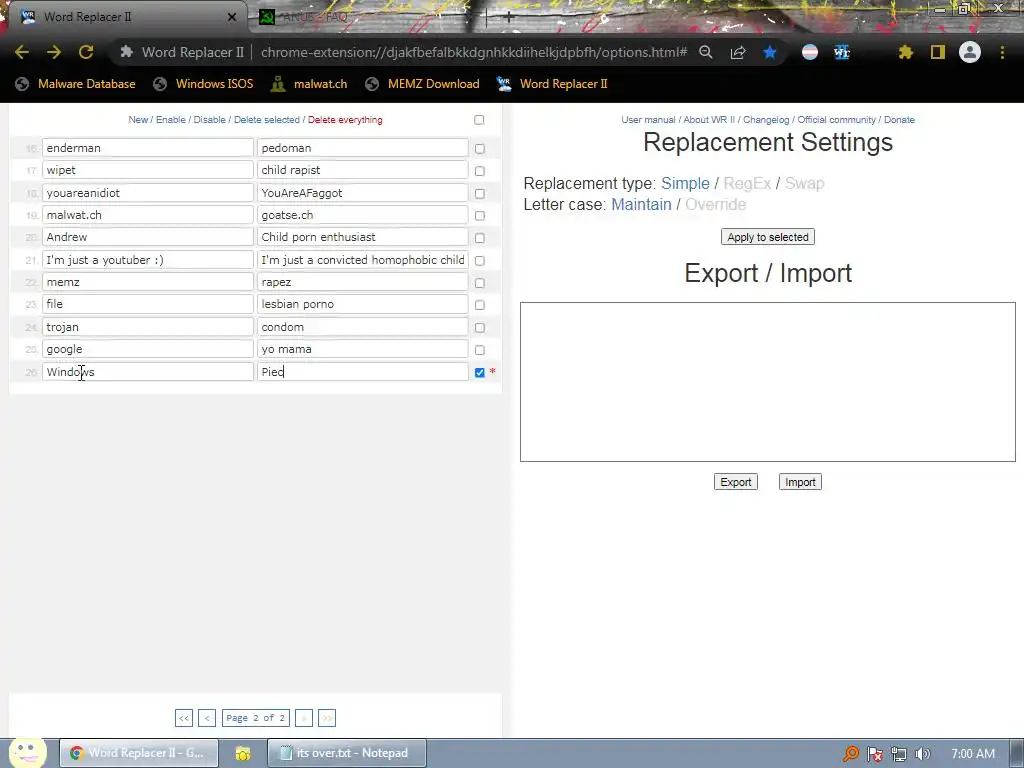
Task: Check the box for the google row
Action: click(x=480, y=350)
